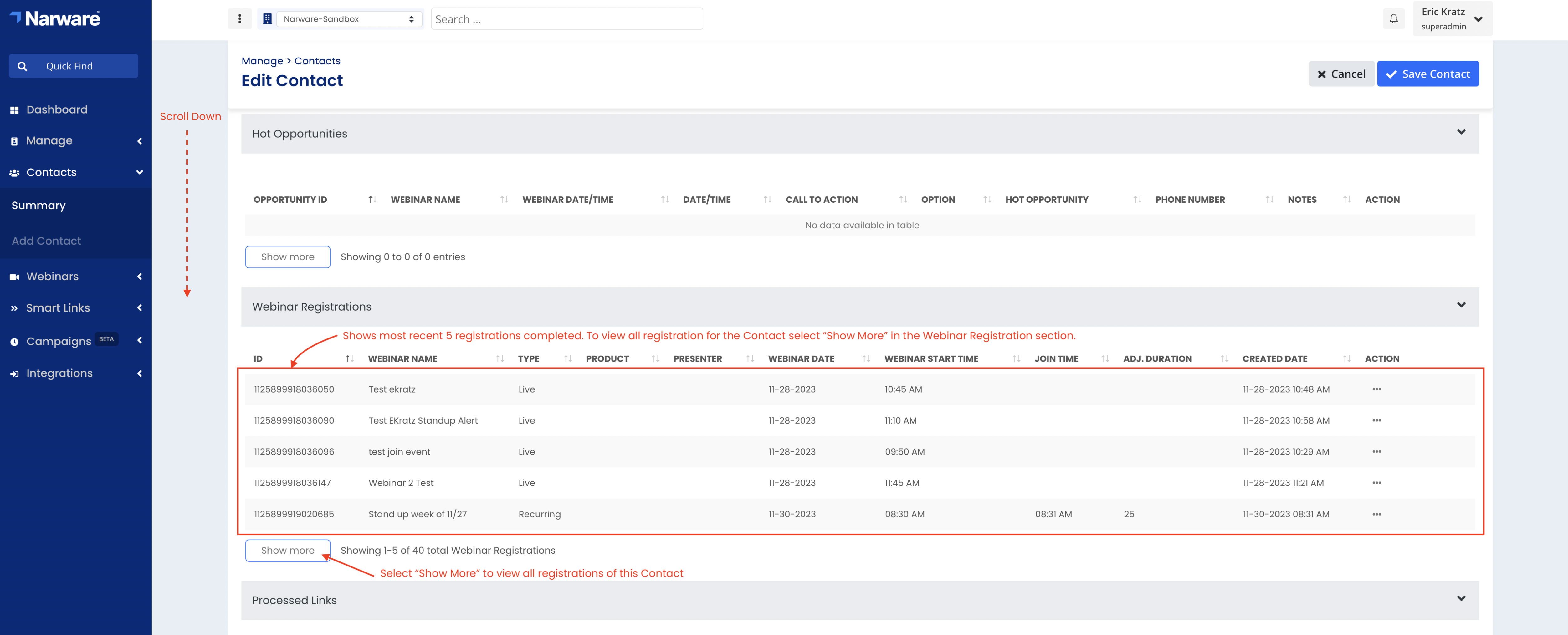Click the Contacts people icon in sidebar
Screen dimensions: 1568x635
tap(15, 173)
